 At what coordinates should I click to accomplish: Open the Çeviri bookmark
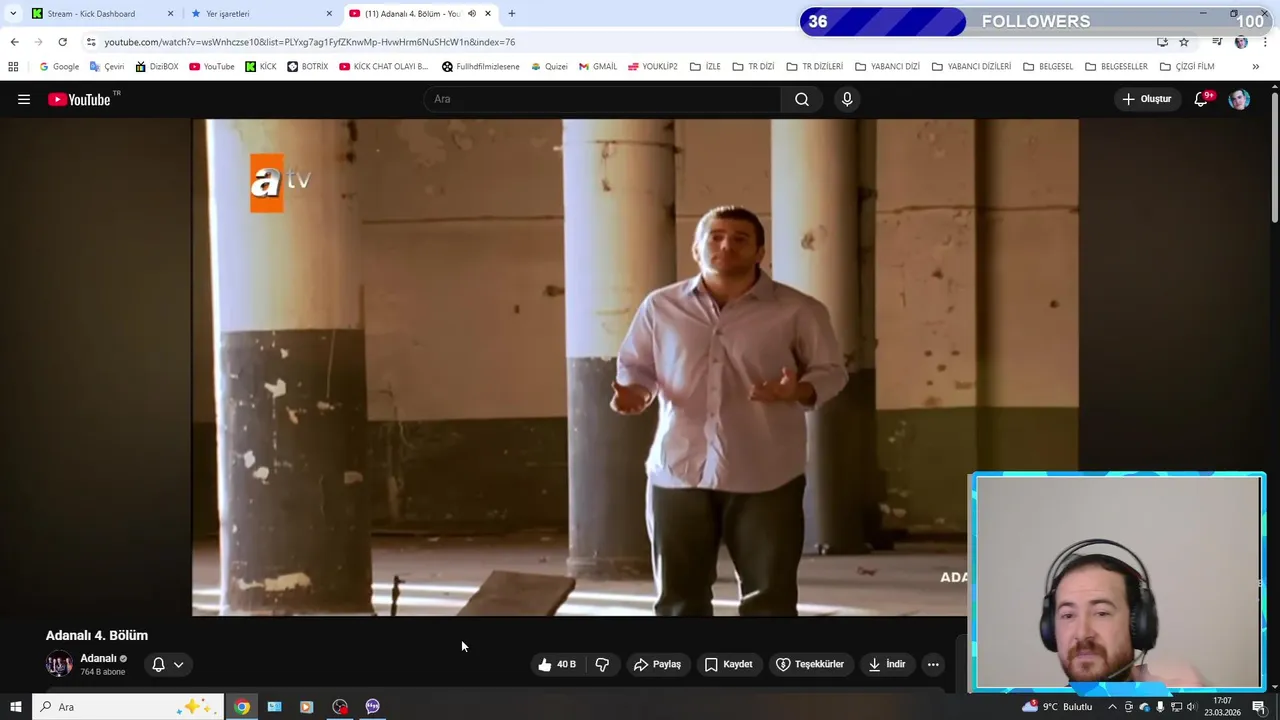coord(107,67)
